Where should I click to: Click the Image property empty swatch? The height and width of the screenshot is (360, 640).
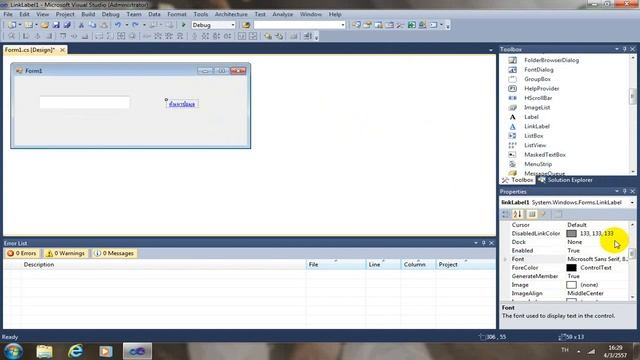(571, 285)
